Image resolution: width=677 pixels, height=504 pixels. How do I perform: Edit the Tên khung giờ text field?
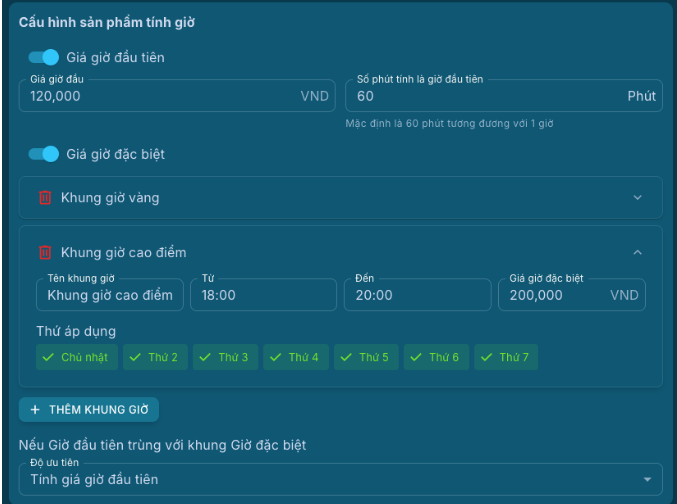pyautogui.click(x=110, y=295)
